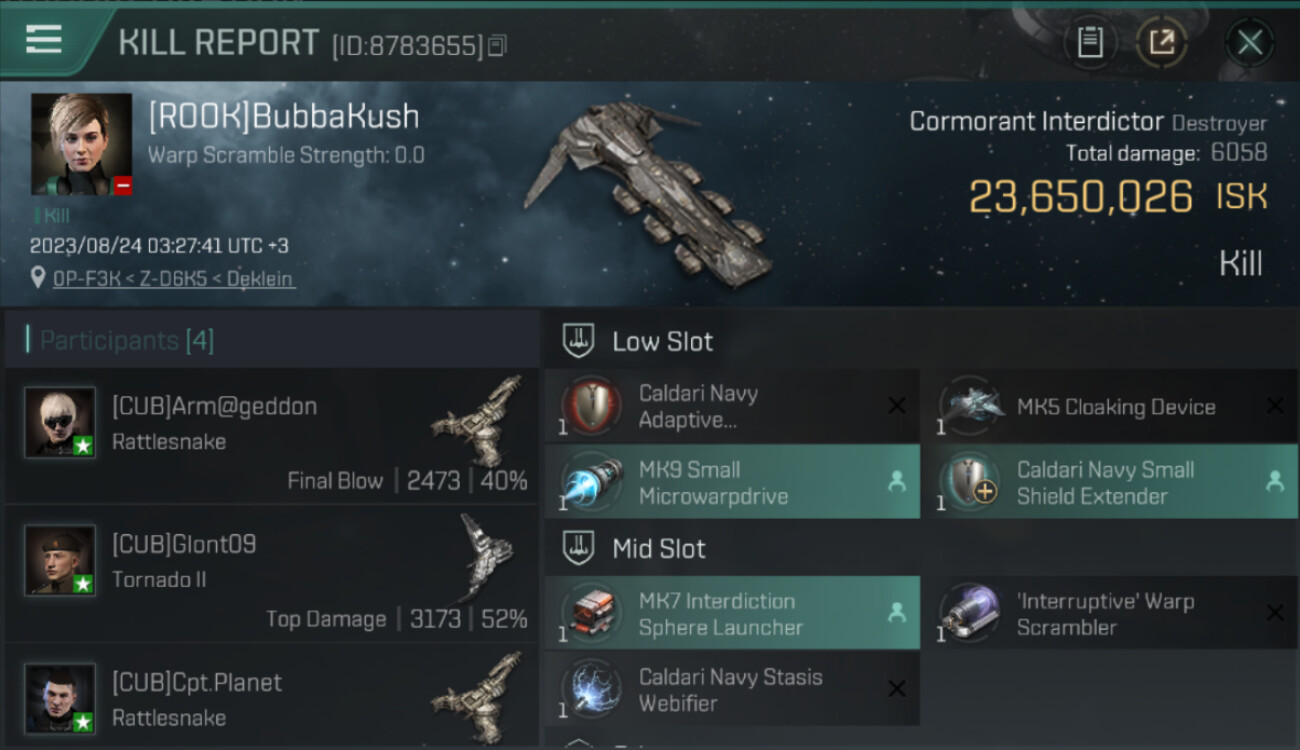Toggle the X marker on MK5 Cloaking Device

click(1274, 406)
